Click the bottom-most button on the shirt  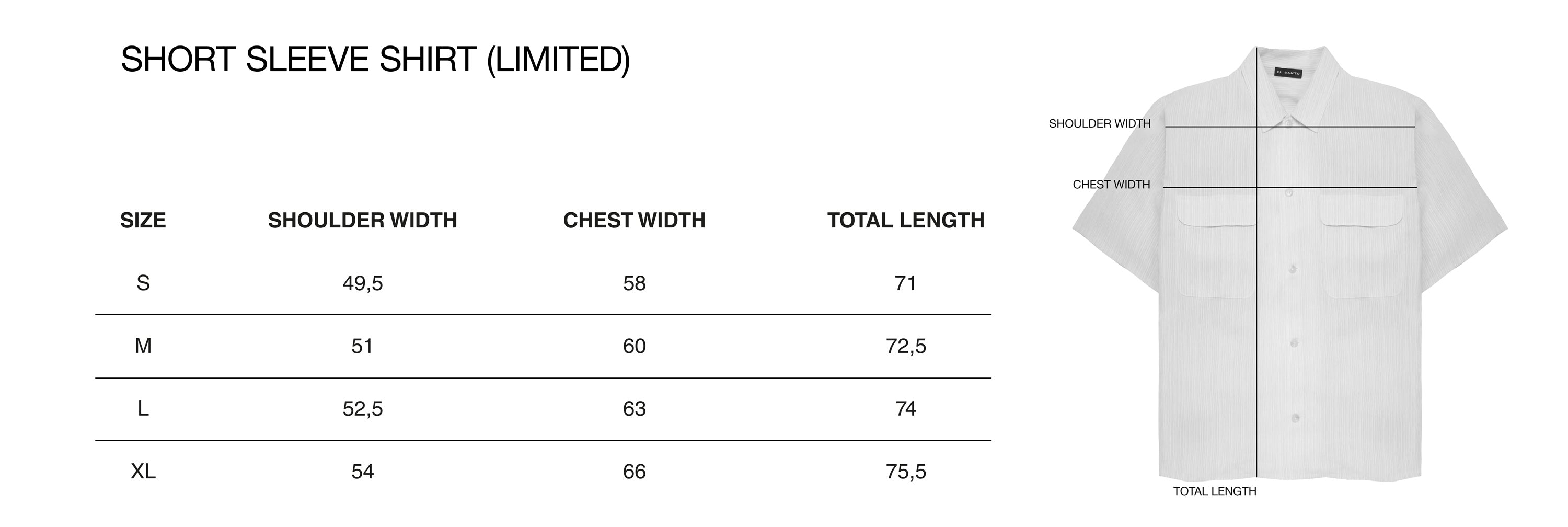click(x=1295, y=418)
